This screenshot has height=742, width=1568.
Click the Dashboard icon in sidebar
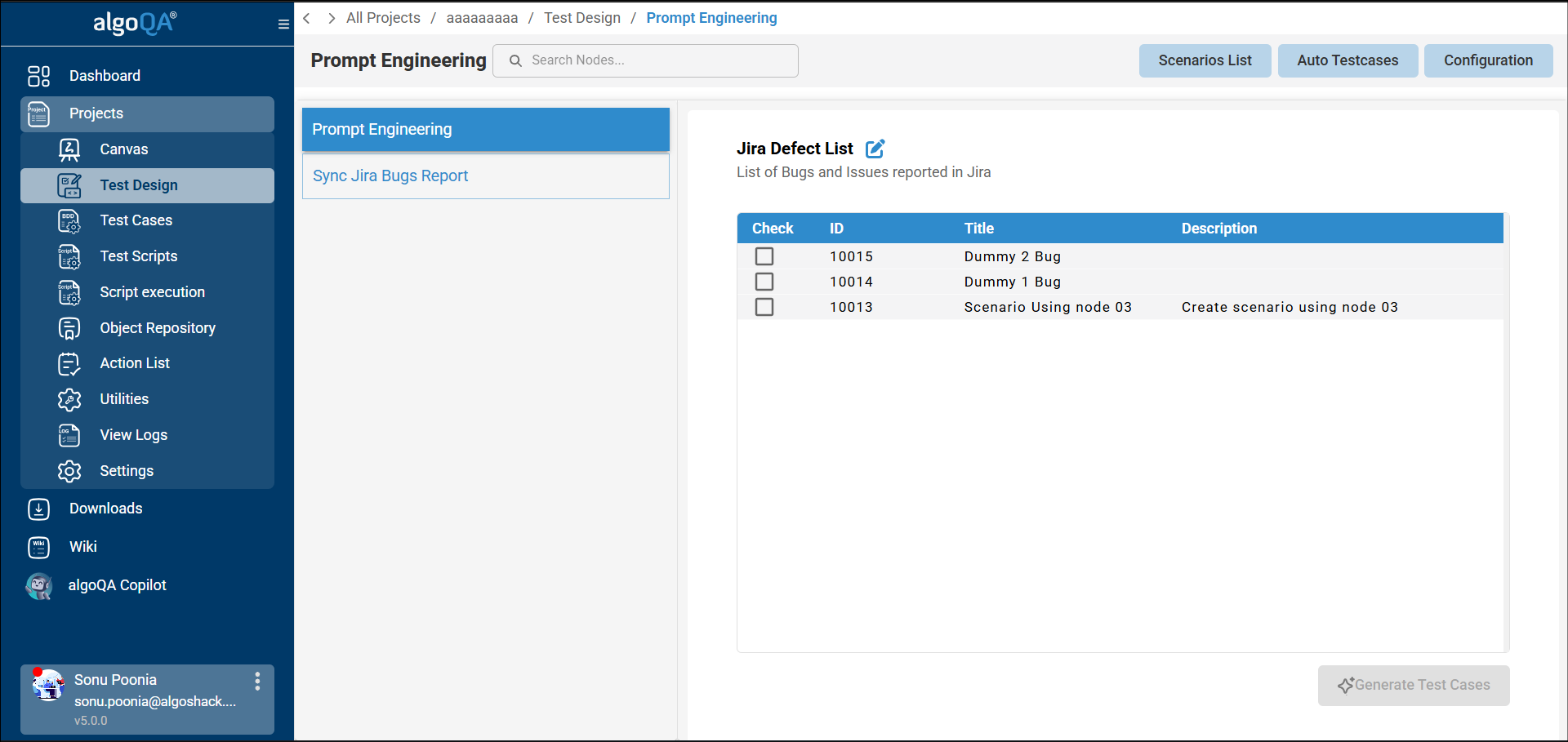(x=38, y=76)
